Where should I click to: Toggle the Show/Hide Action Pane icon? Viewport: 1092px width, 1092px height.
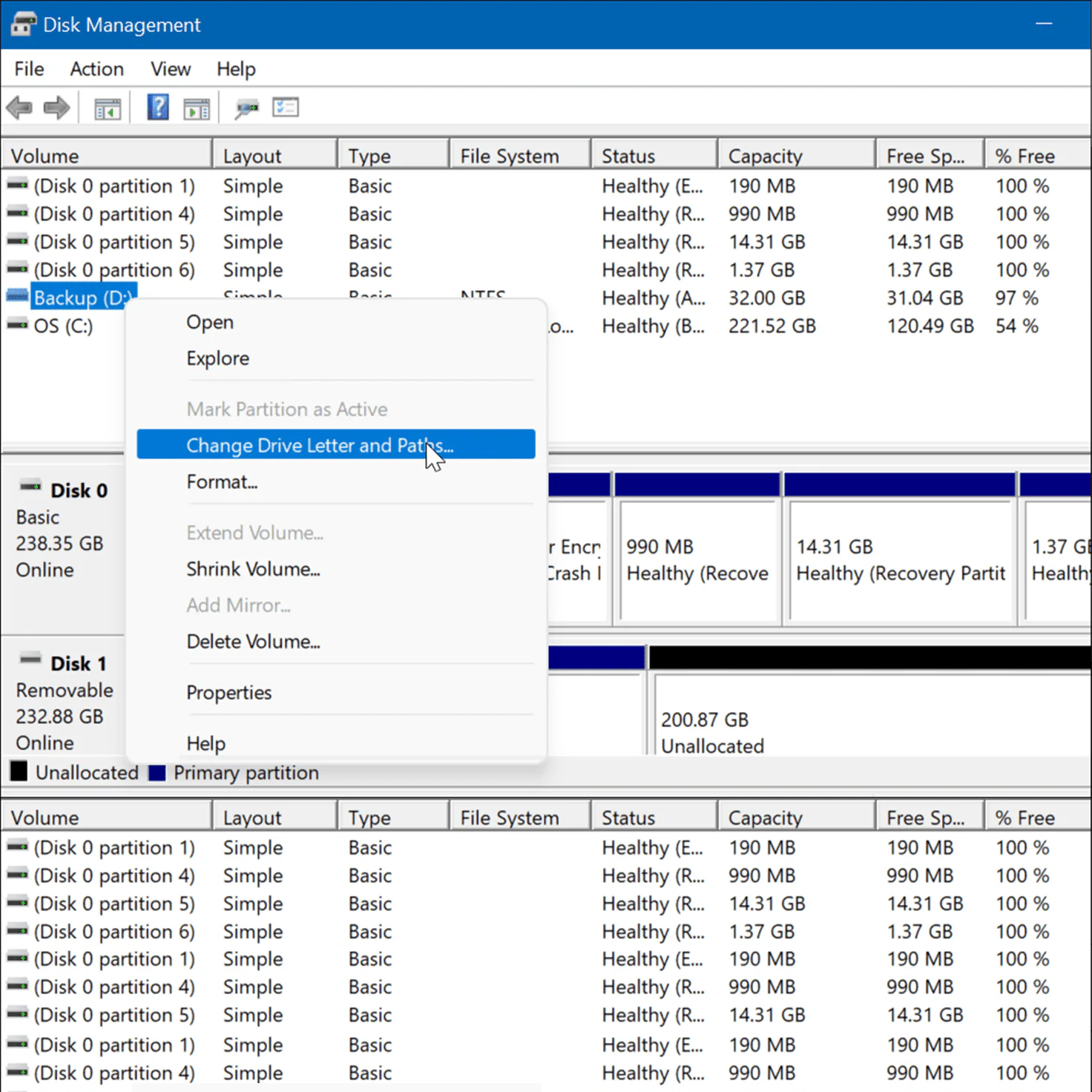click(197, 109)
